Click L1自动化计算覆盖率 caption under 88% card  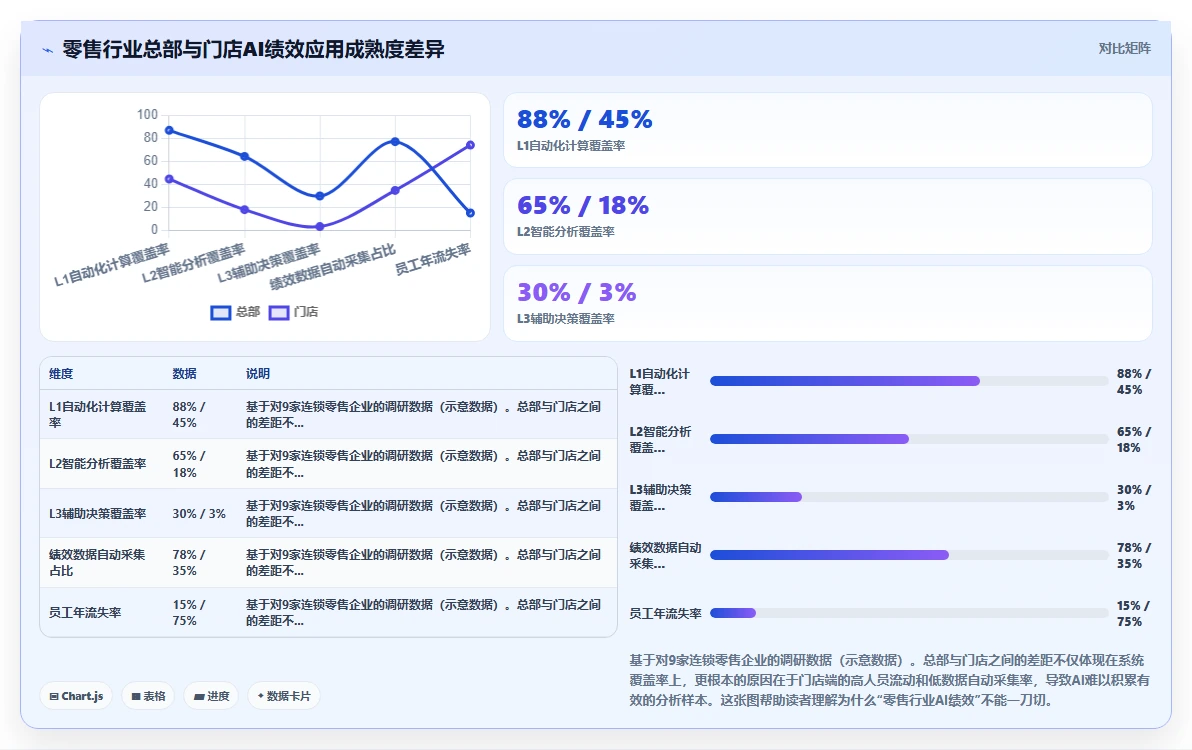pyautogui.click(x=571, y=146)
